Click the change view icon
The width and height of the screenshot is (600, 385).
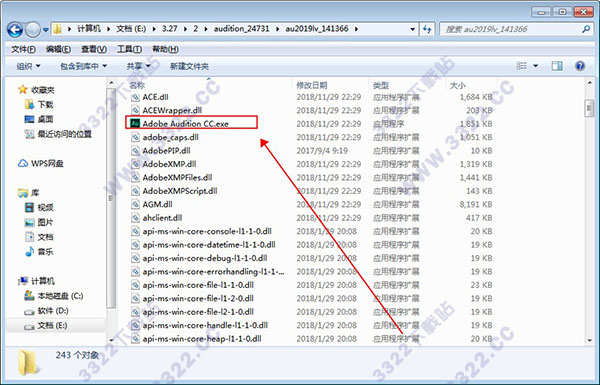tap(522, 66)
